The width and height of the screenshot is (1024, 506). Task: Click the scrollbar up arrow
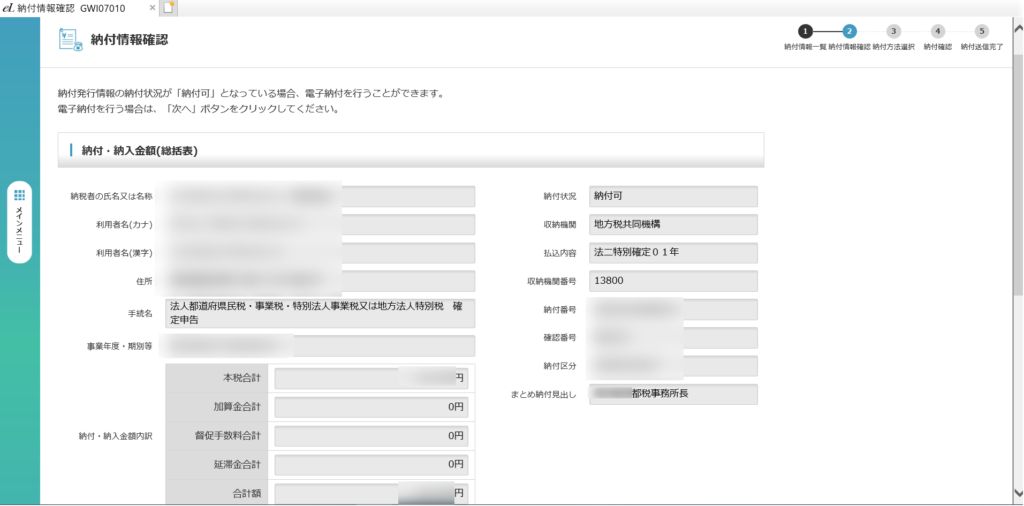[x=1016, y=25]
